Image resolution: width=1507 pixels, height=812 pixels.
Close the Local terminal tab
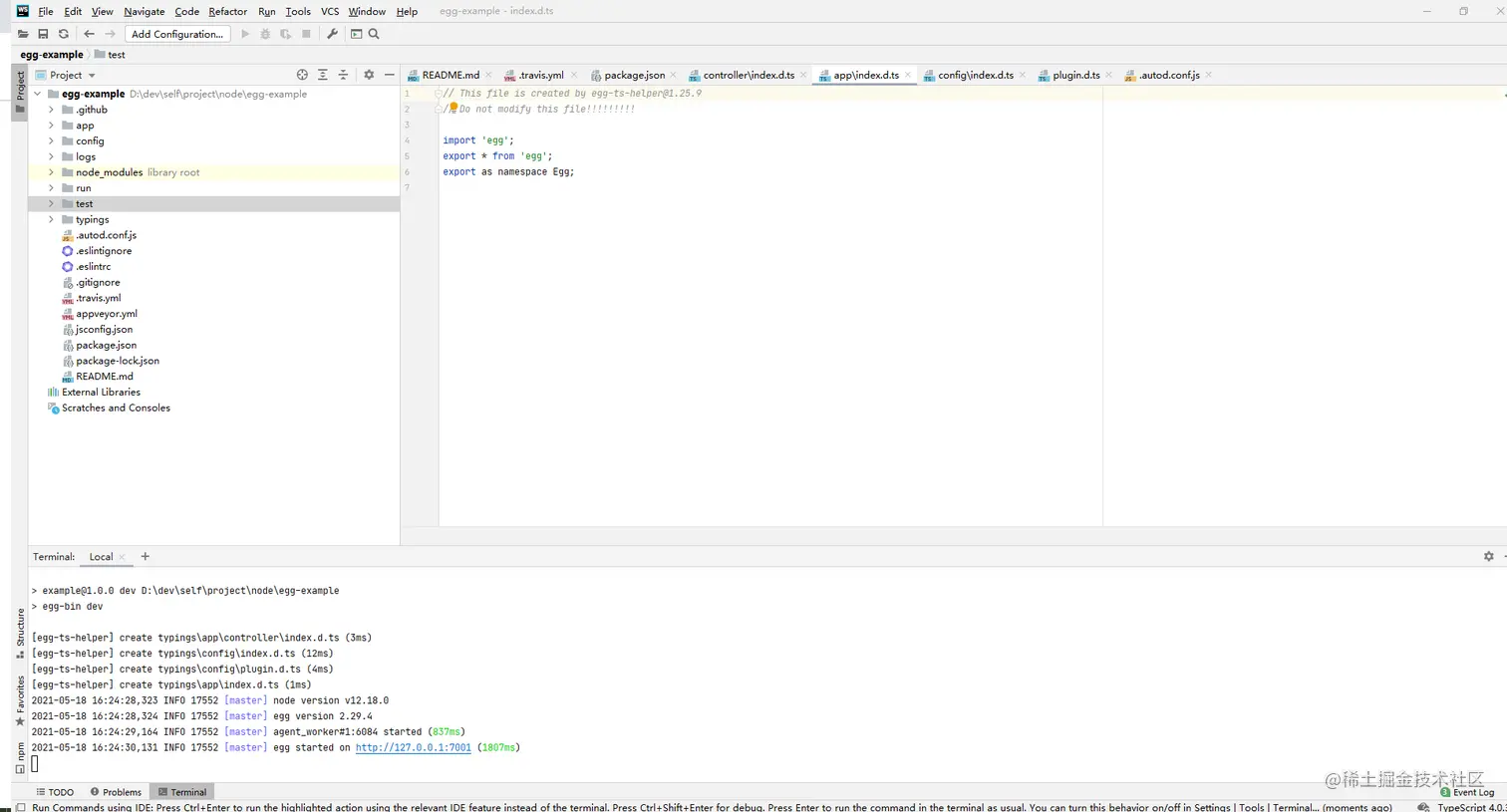pyautogui.click(x=122, y=557)
